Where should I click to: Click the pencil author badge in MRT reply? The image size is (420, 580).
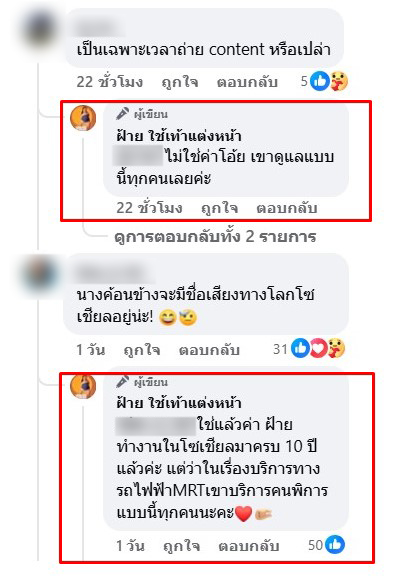(122, 381)
